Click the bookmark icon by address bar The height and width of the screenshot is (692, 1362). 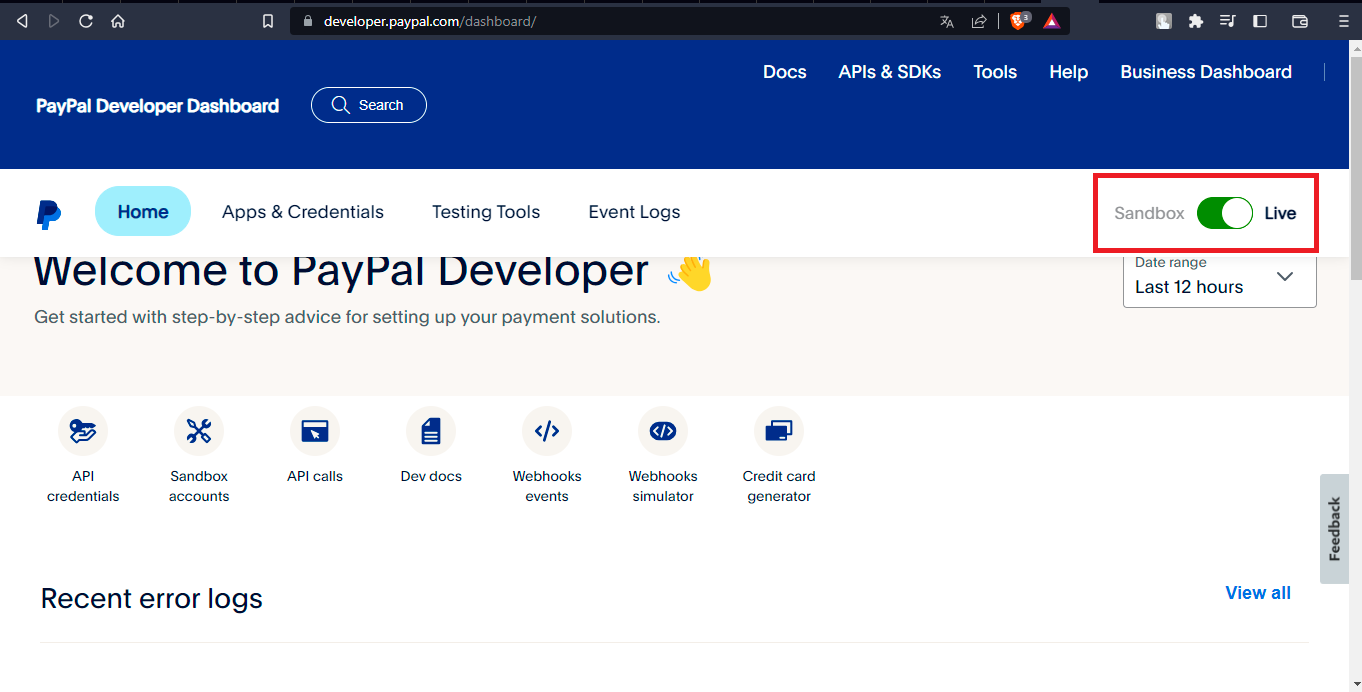(x=268, y=21)
